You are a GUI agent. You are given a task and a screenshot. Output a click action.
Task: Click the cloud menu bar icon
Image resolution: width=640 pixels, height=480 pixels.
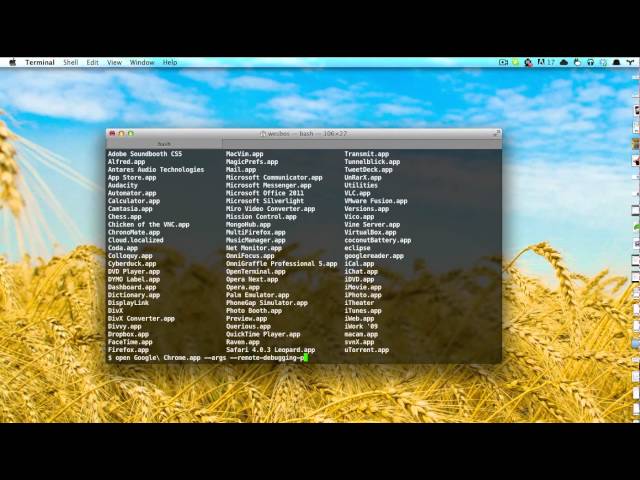(564, 62)
